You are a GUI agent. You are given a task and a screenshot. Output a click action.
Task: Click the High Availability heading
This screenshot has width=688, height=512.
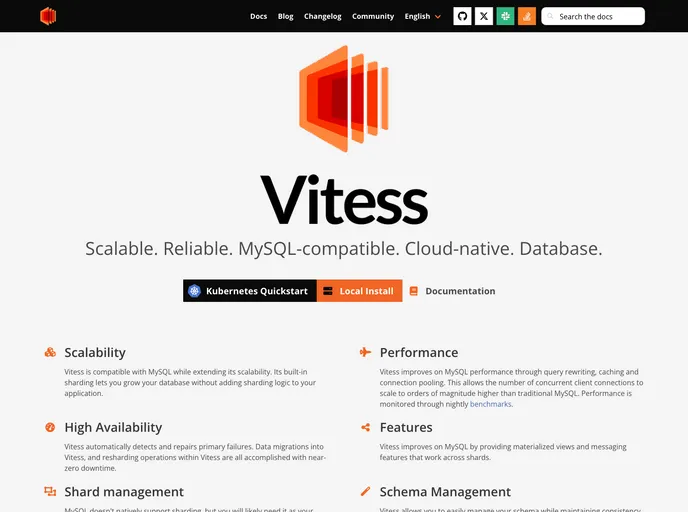[113, 427]
